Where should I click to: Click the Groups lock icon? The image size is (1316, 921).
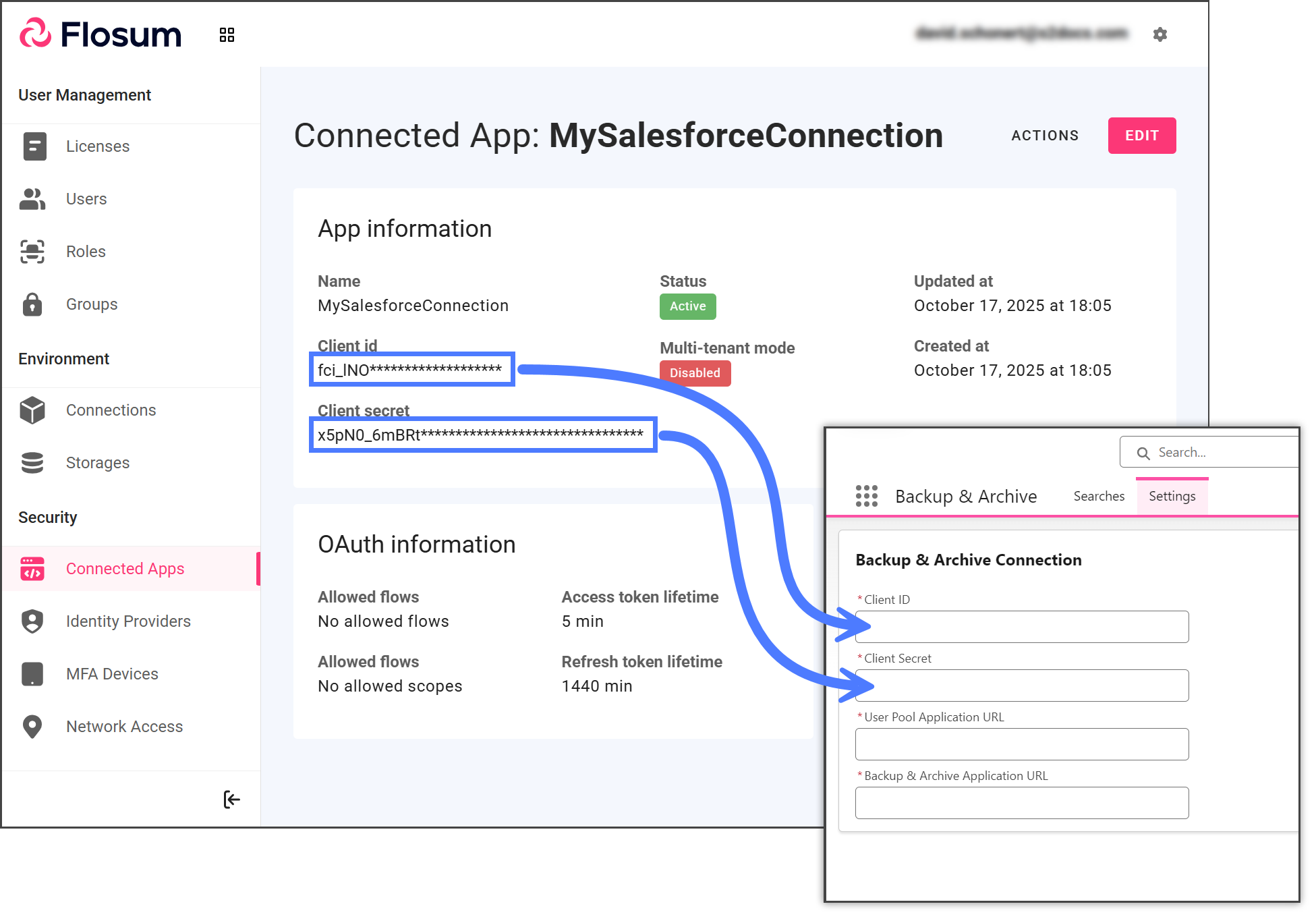(32, 304)
